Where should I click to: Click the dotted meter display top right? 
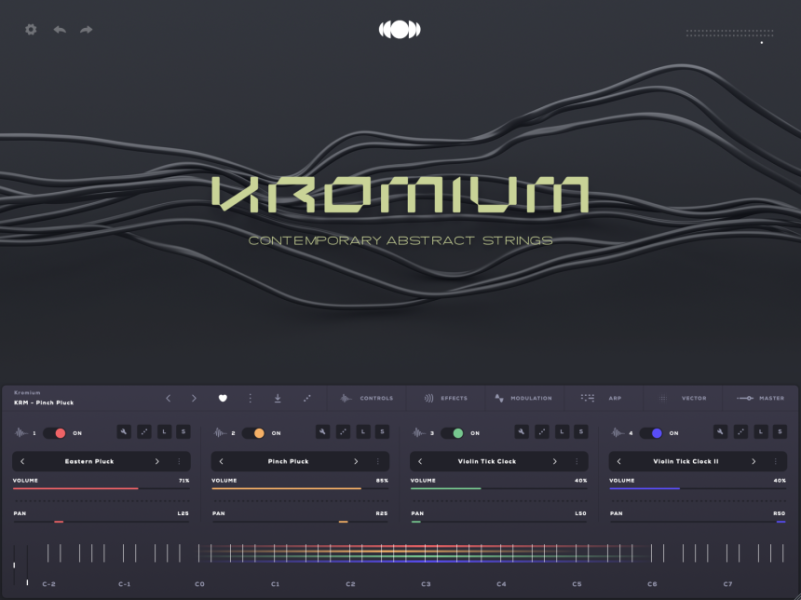[x=729, y=34]
